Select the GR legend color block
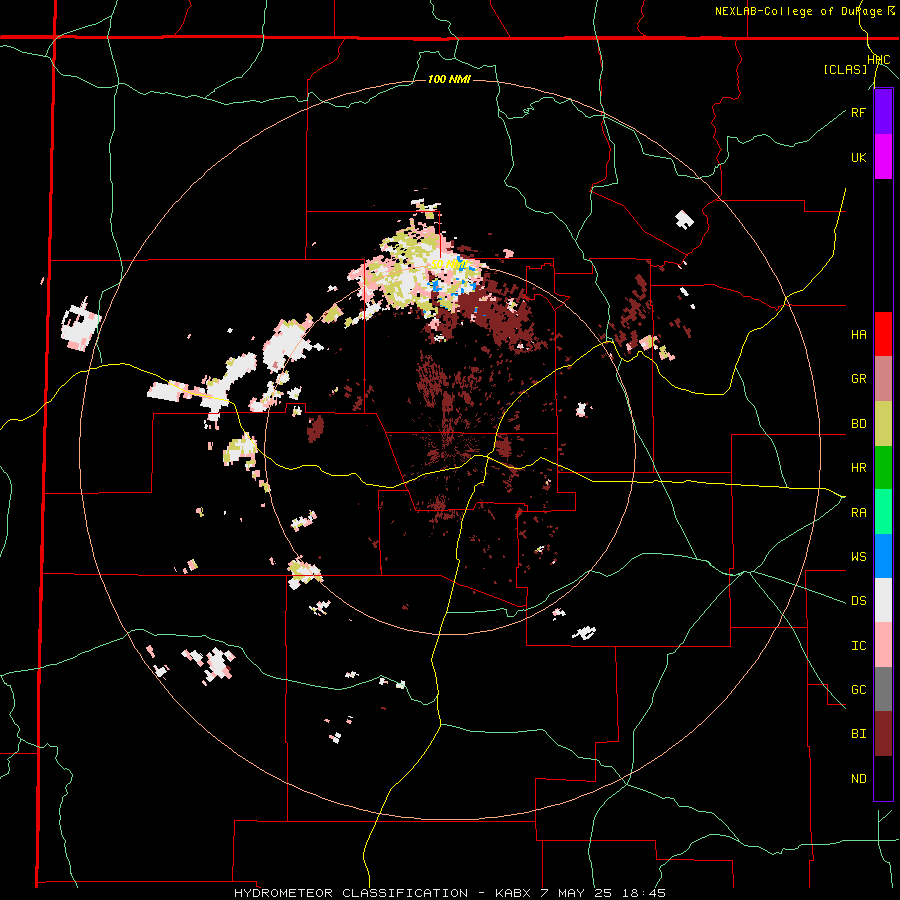This screenshot has width=900, height=900. [x=883, y=379]
